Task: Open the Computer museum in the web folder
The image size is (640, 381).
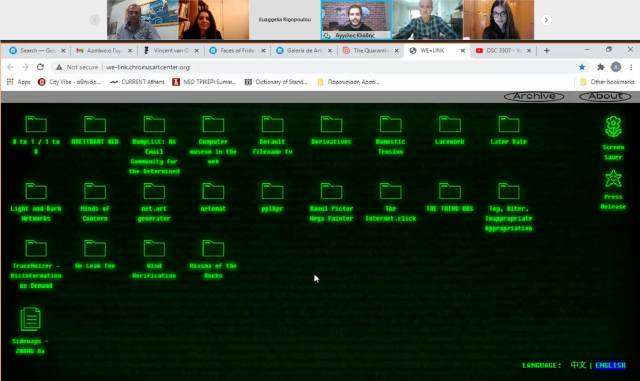Action: 213,124
